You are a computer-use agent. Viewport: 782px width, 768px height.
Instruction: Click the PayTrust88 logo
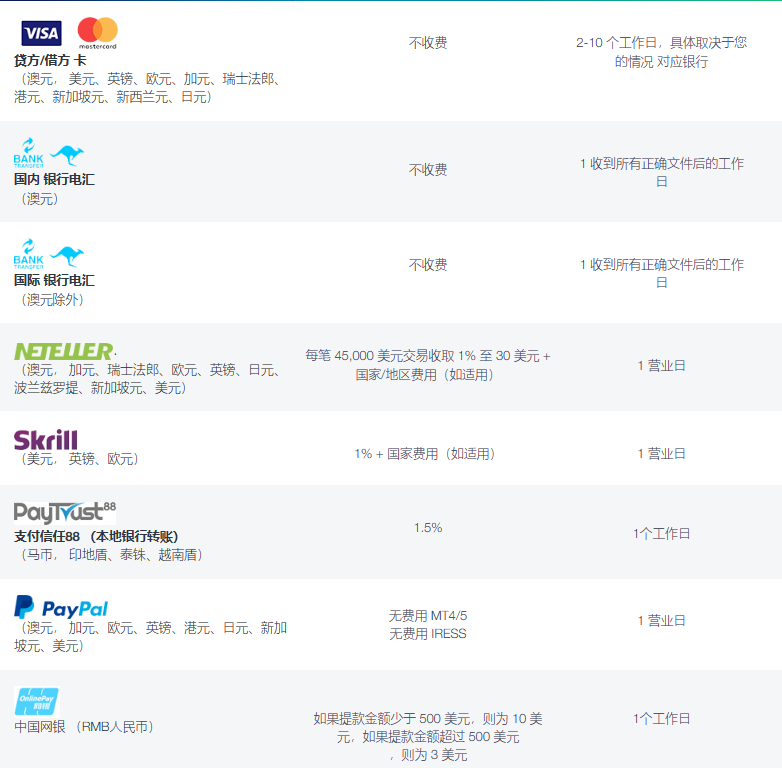pyautogui.click(x=65, y=513)
